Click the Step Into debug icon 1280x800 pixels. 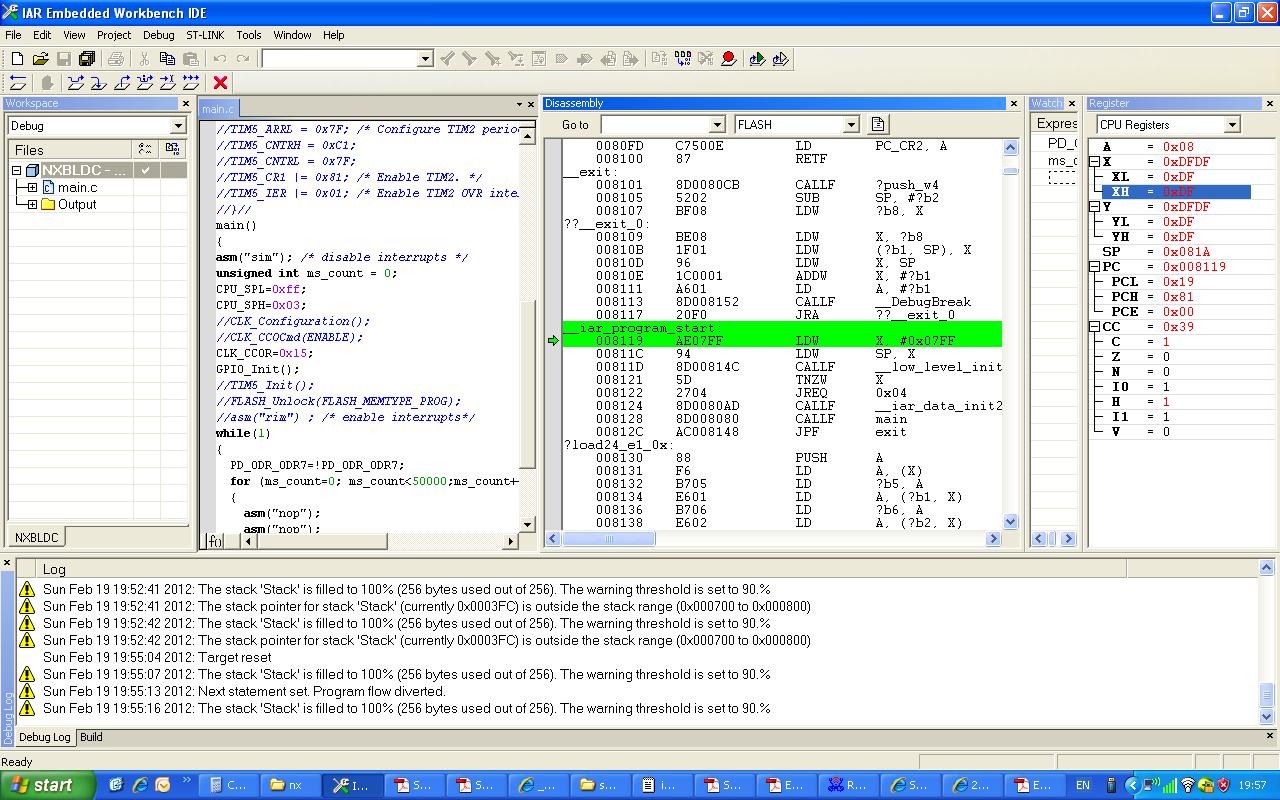99,82
